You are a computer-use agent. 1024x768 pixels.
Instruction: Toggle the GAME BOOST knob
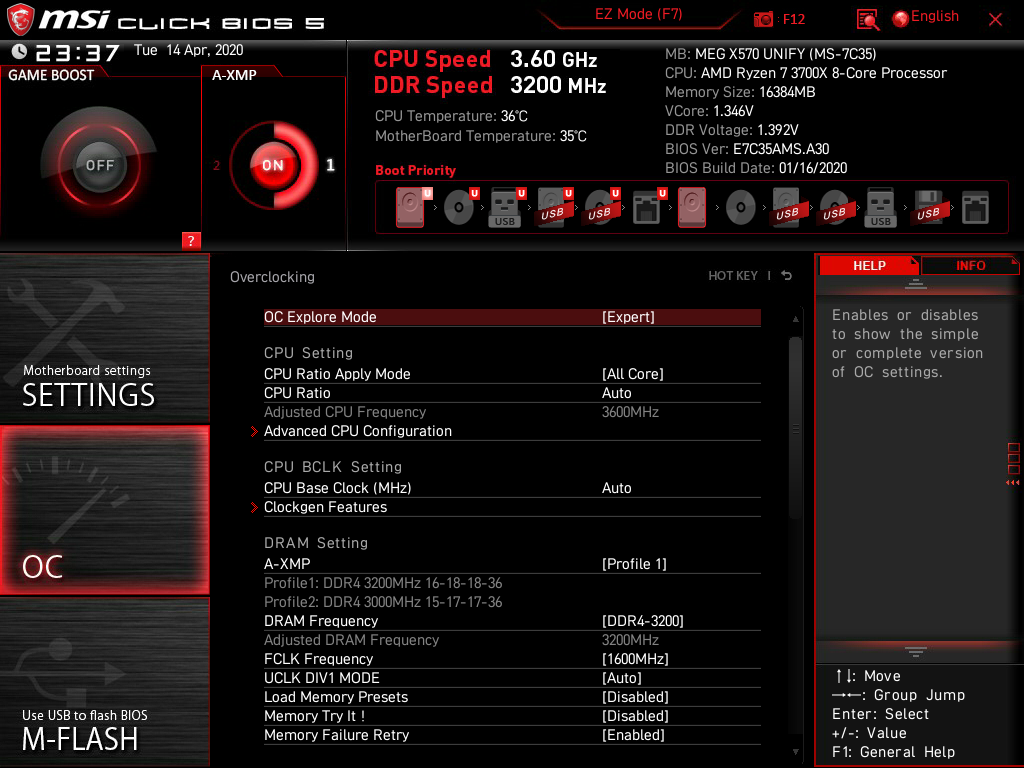99,165
